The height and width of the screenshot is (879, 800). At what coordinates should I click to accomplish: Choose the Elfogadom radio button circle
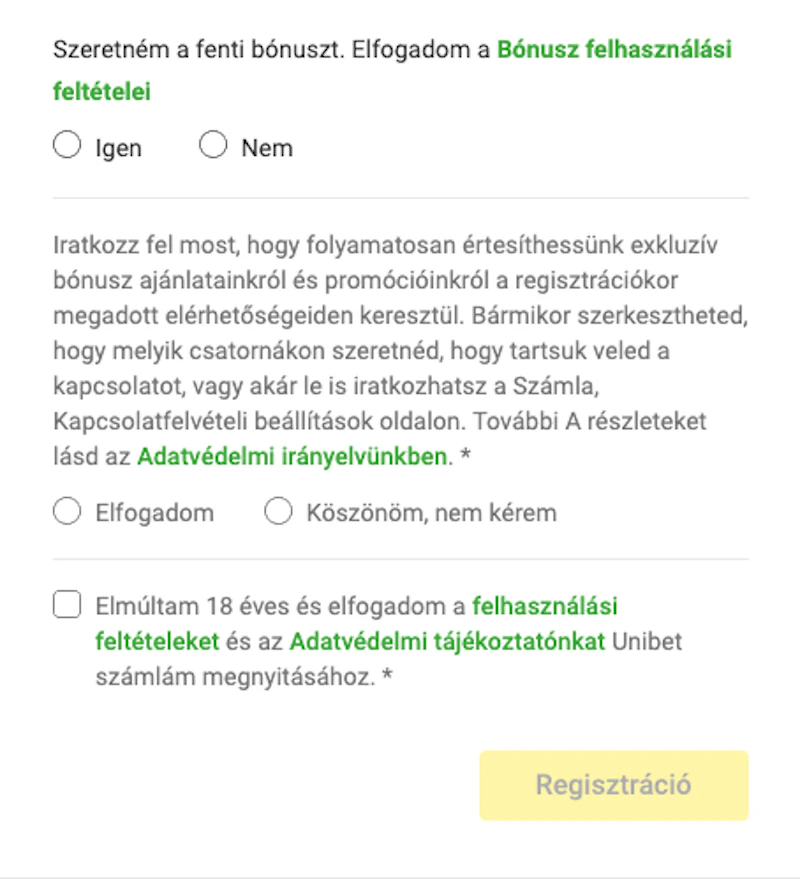click(67, 513)
